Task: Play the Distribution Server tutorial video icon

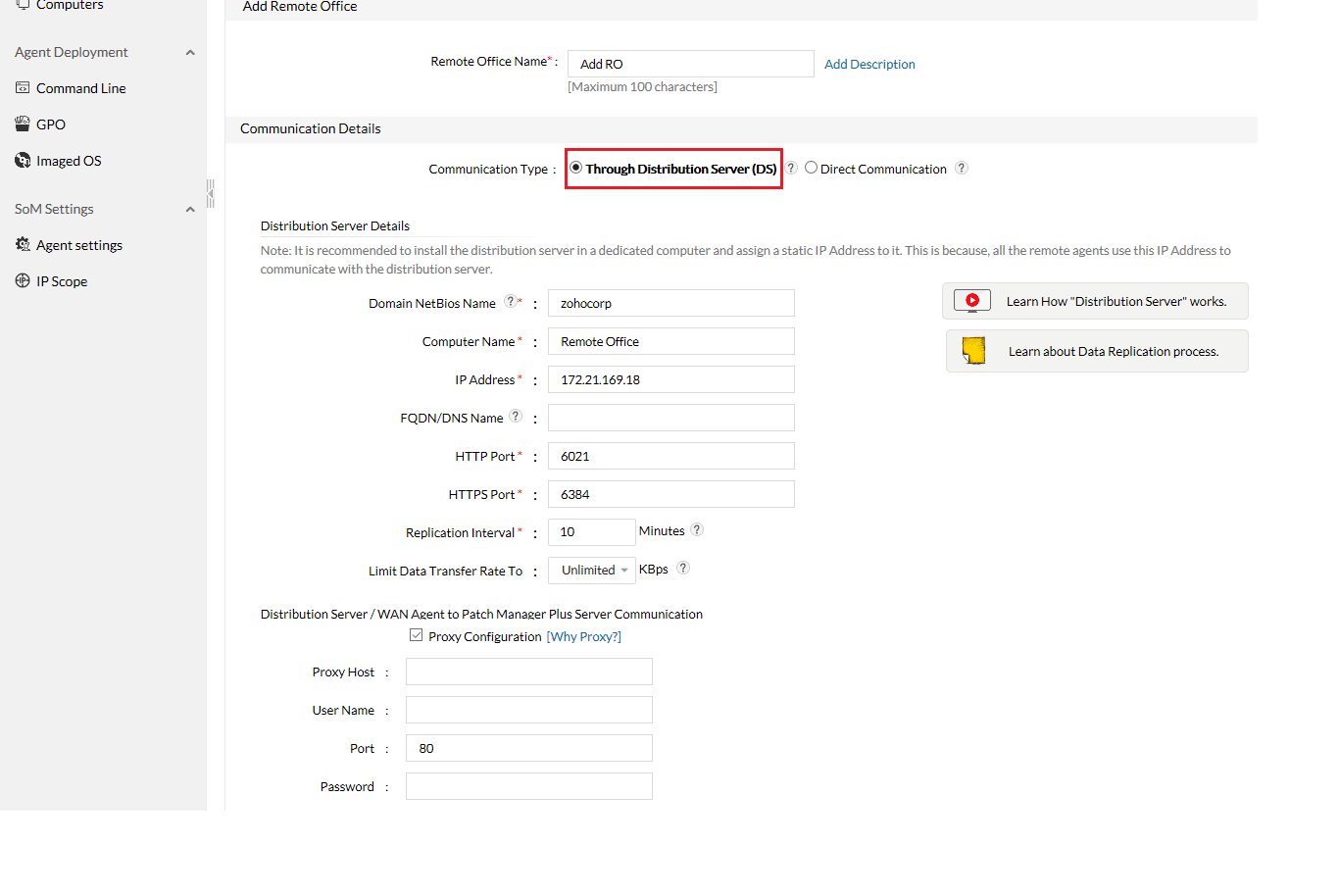Action: click(x=971, y=301)
